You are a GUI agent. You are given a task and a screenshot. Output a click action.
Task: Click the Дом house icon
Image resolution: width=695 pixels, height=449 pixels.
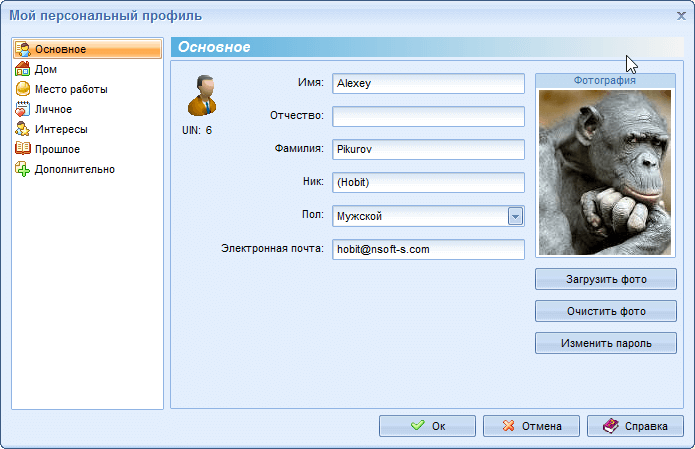23,69
